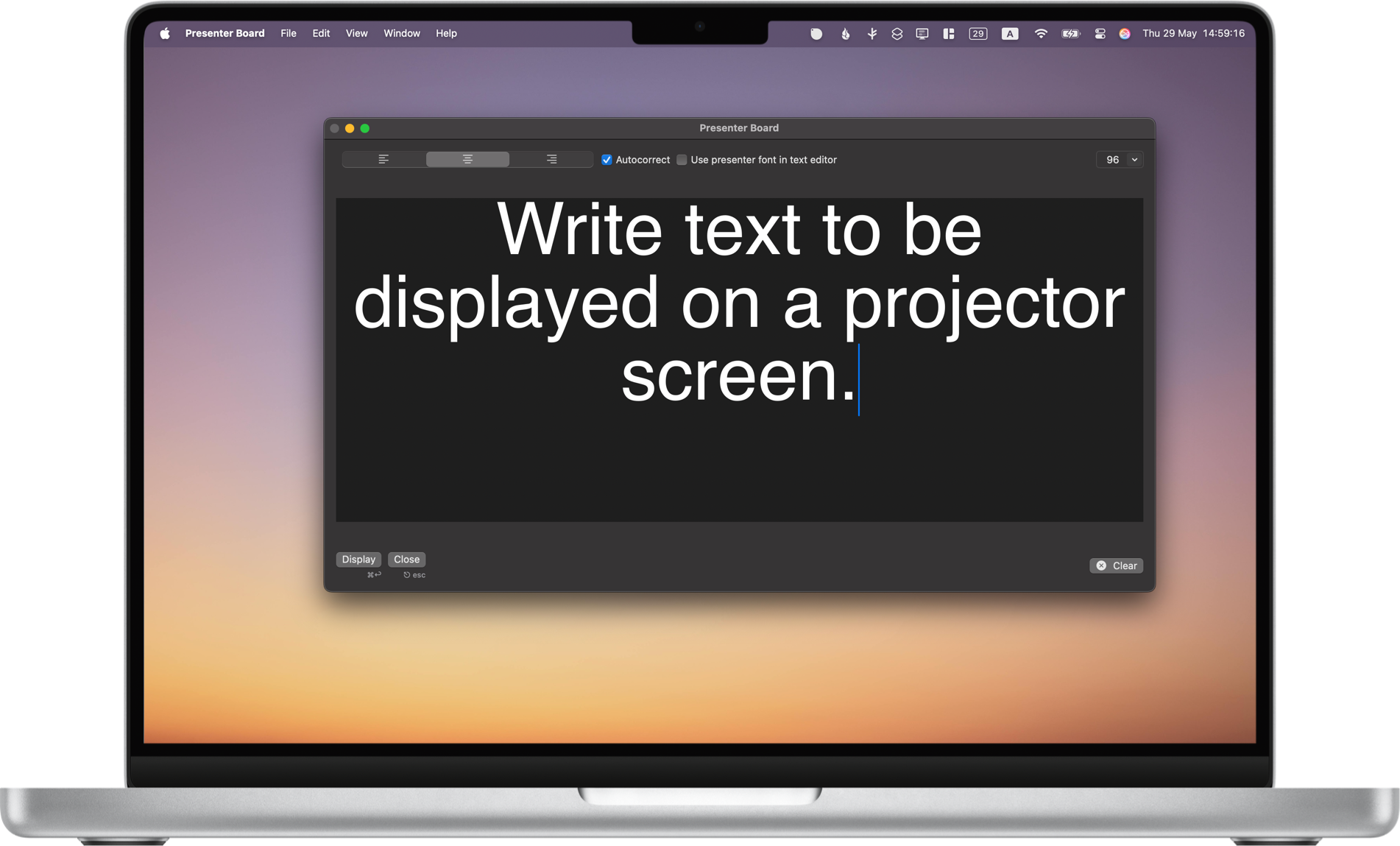Click the input source 'A' icon
This screenshot has height=846, width=1400.
pos(1009,33)
